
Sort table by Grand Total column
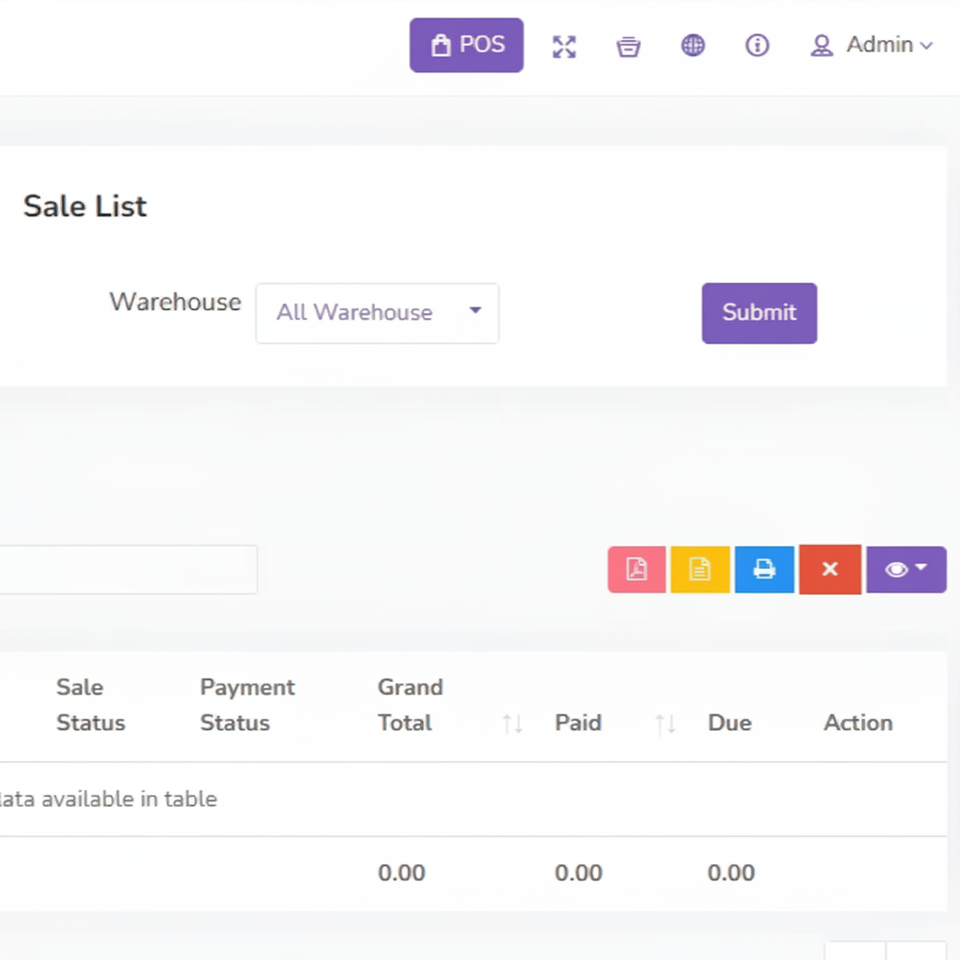tap(410, 705)
